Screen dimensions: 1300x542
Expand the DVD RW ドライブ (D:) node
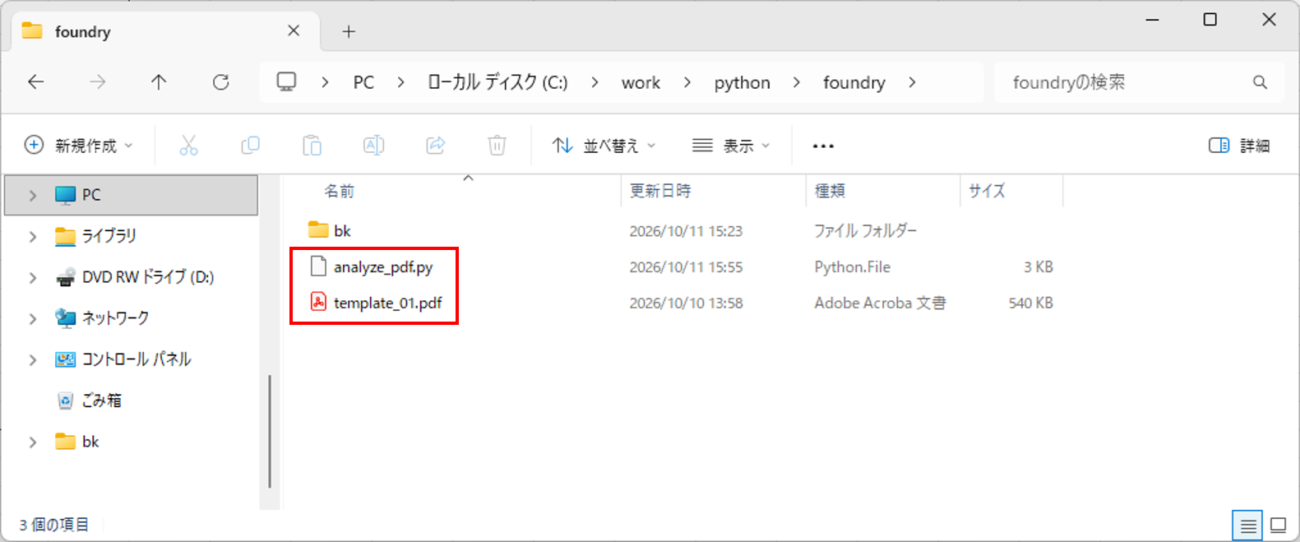click(x=32, y=277)
